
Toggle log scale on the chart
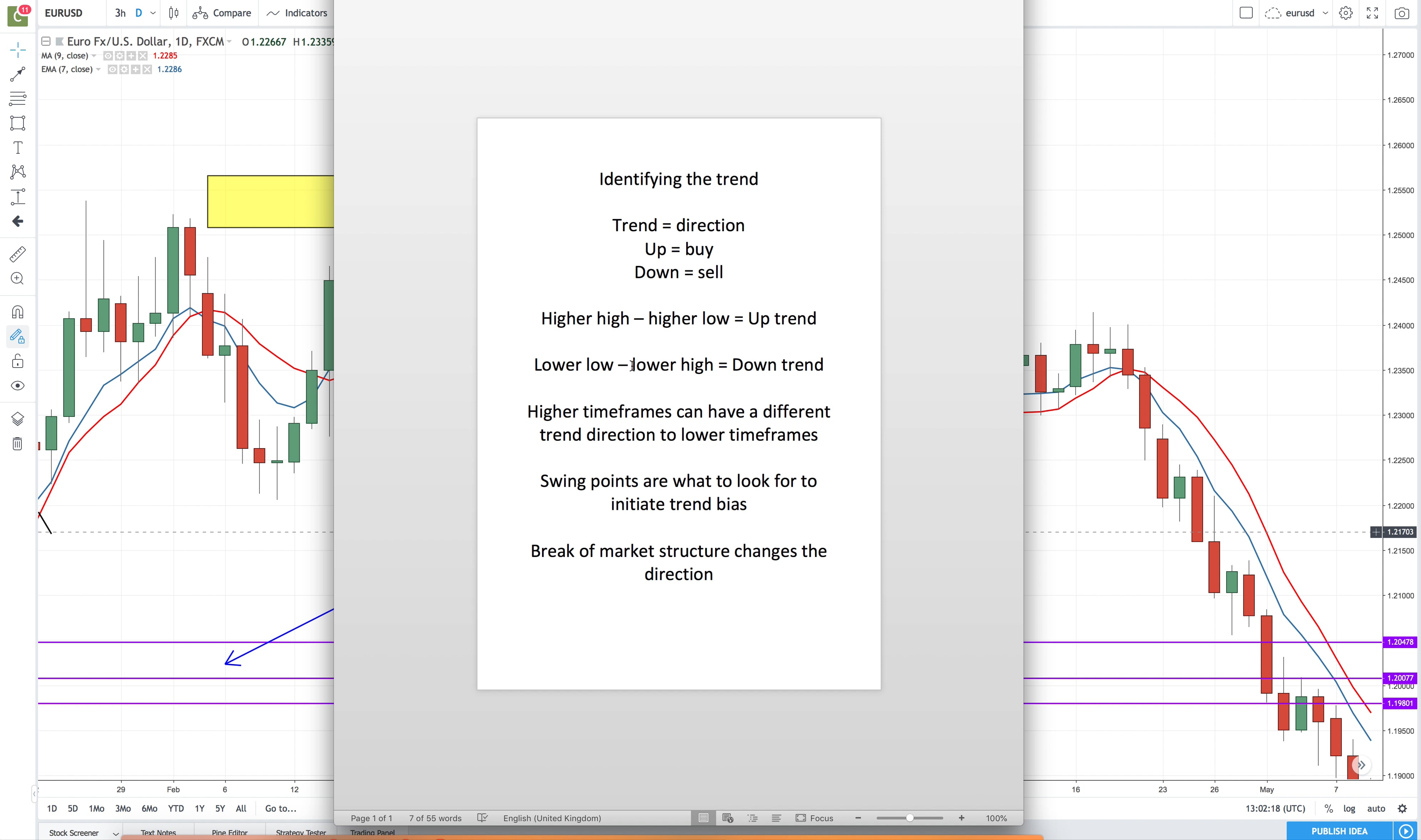(1349, 808)
